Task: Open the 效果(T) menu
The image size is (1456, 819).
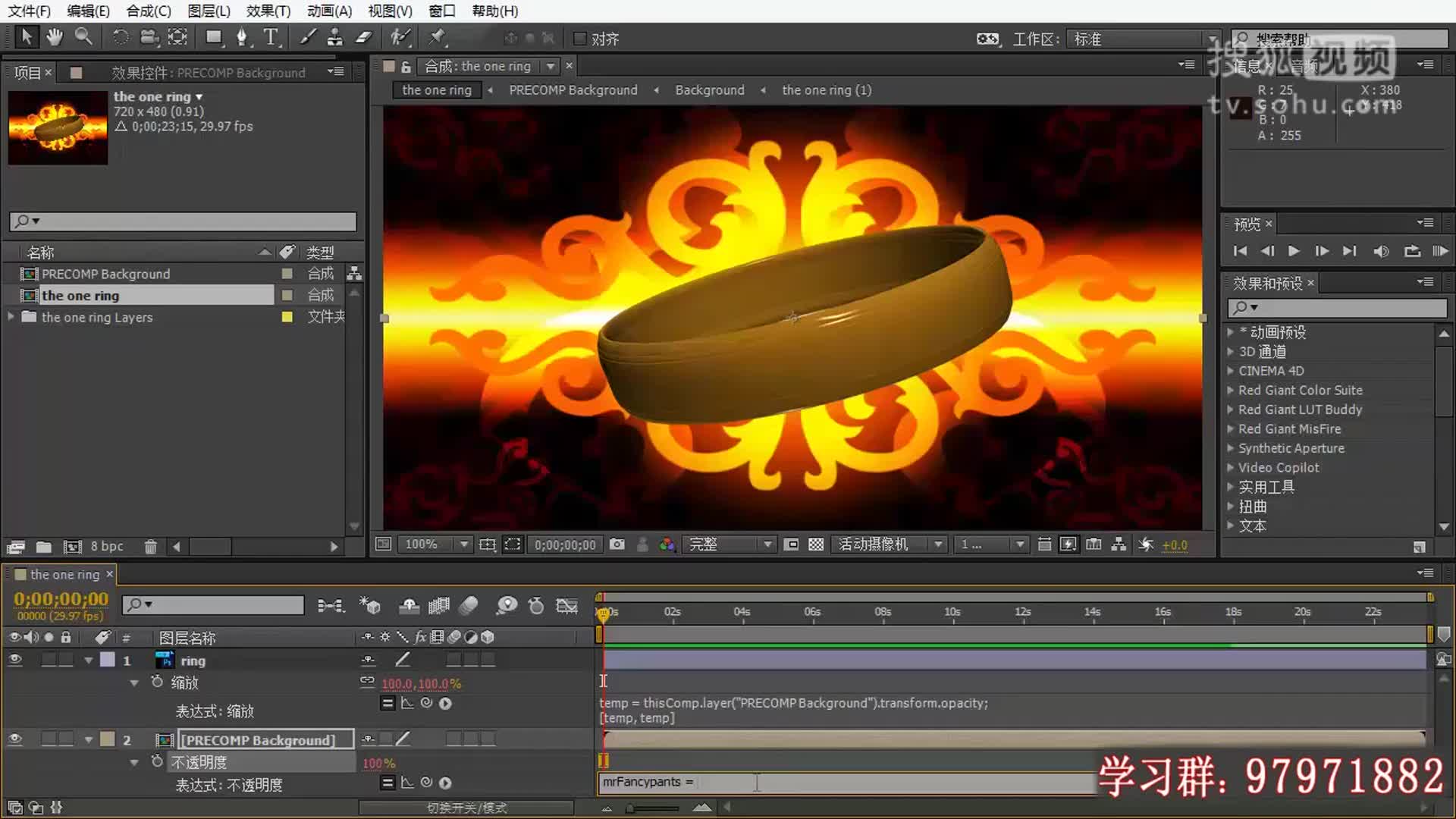Action: (x=268, y=11)
